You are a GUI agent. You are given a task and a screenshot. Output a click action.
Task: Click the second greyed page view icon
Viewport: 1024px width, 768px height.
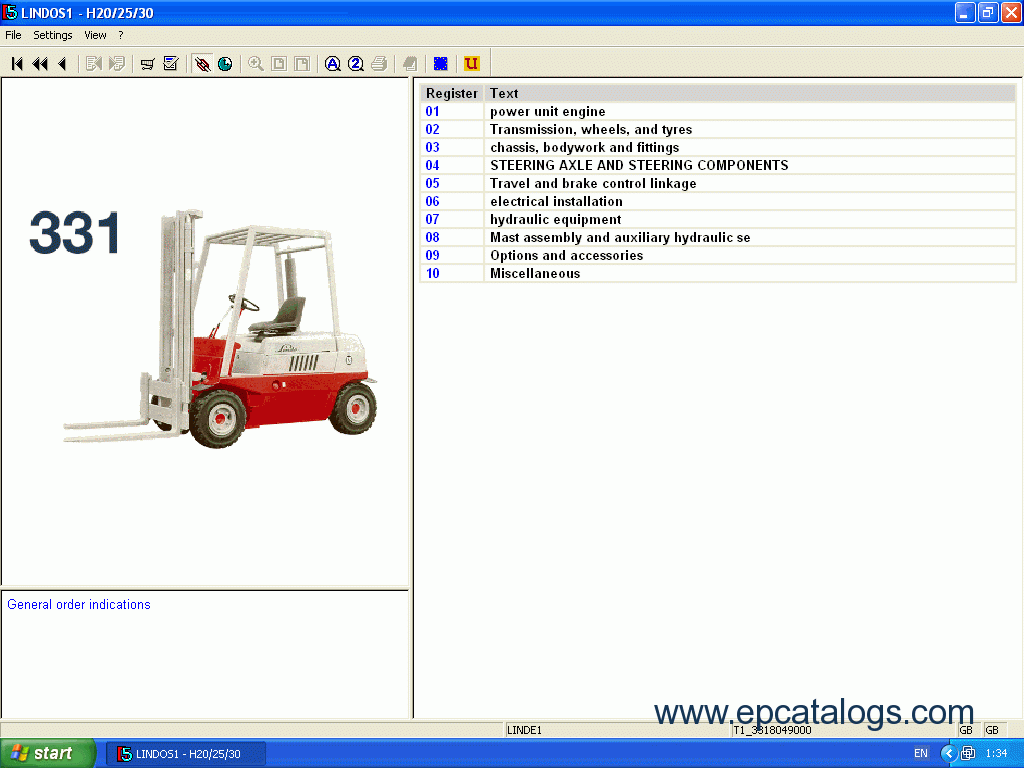tap(302, 63)
